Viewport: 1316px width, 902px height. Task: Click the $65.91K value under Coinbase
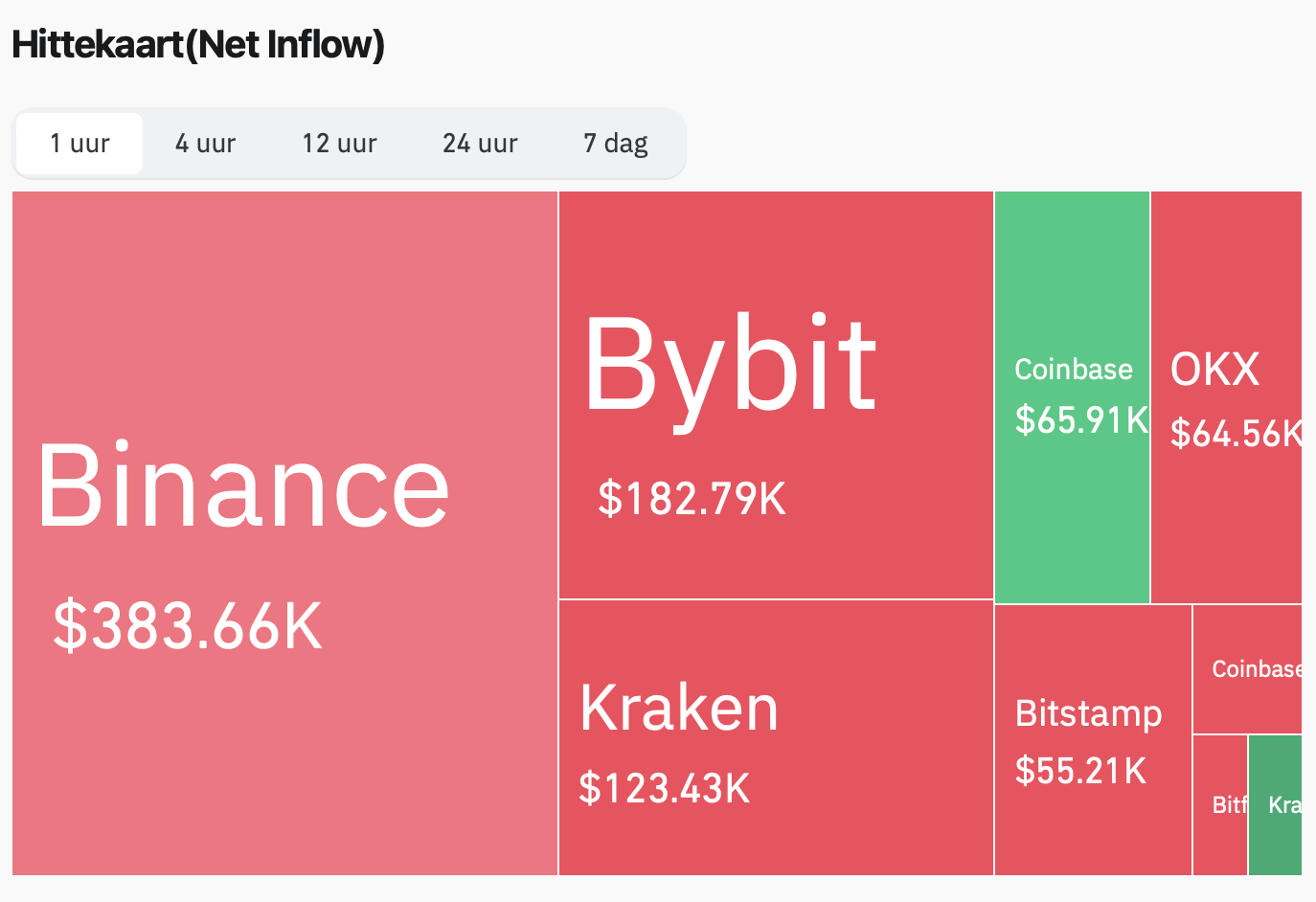(1080, 419)
